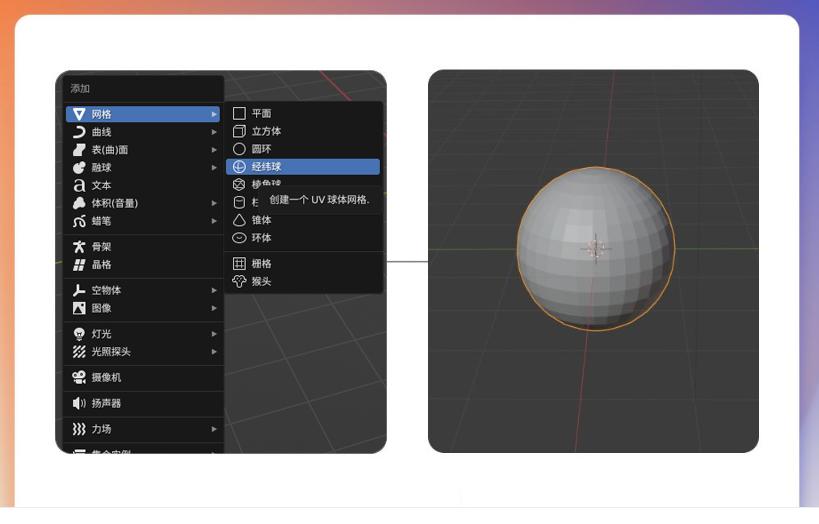Viewport: 819px width, 524px height.
Task: Select the UV sphere in the viewport
Action: tap(596, 249)
